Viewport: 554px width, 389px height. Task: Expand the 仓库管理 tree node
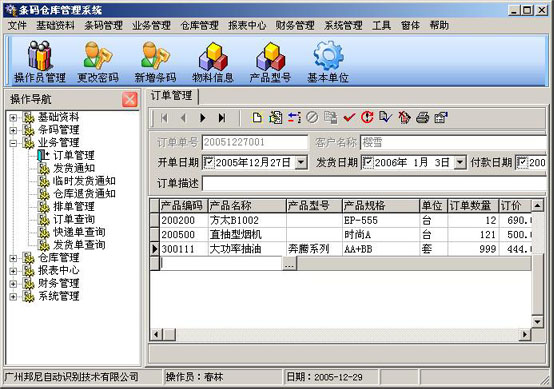click(13, 258)
